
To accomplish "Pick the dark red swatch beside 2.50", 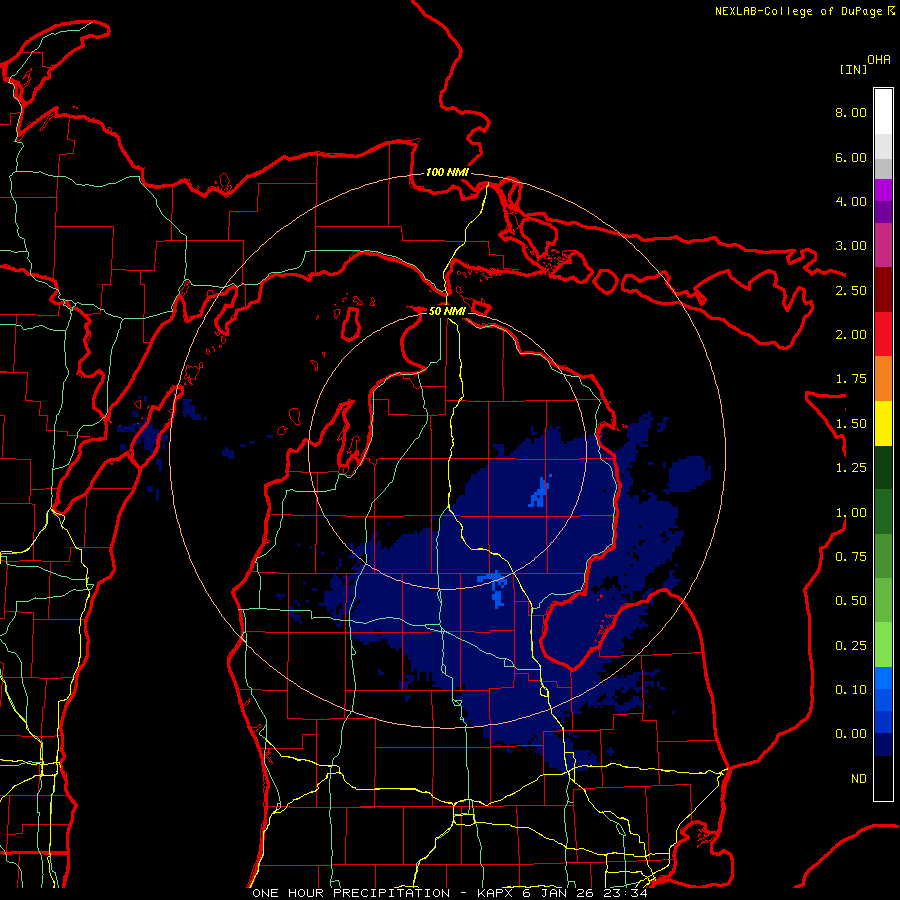I will tap(883, 290).
